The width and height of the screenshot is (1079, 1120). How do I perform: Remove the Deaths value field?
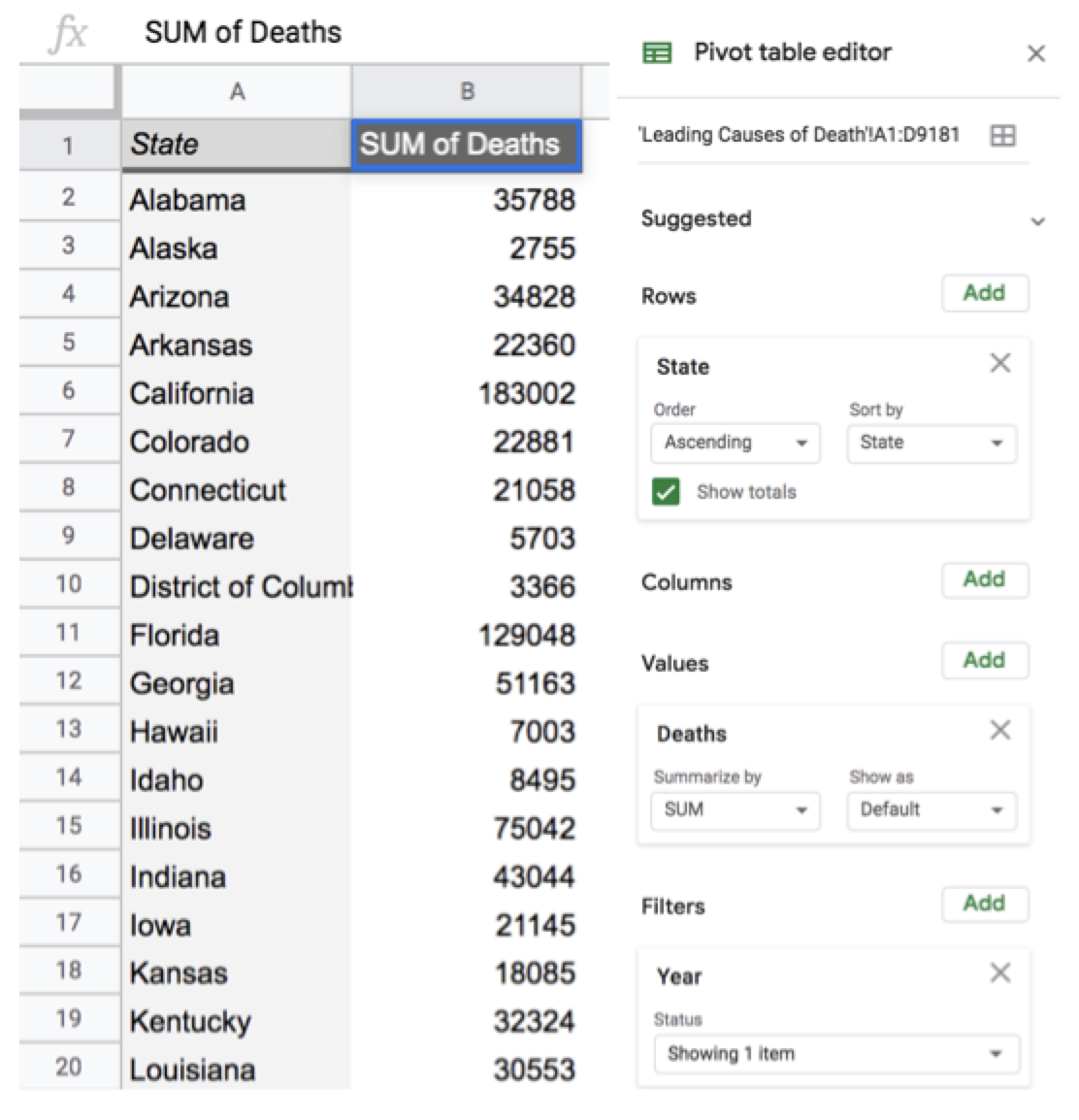coord(999,730)
